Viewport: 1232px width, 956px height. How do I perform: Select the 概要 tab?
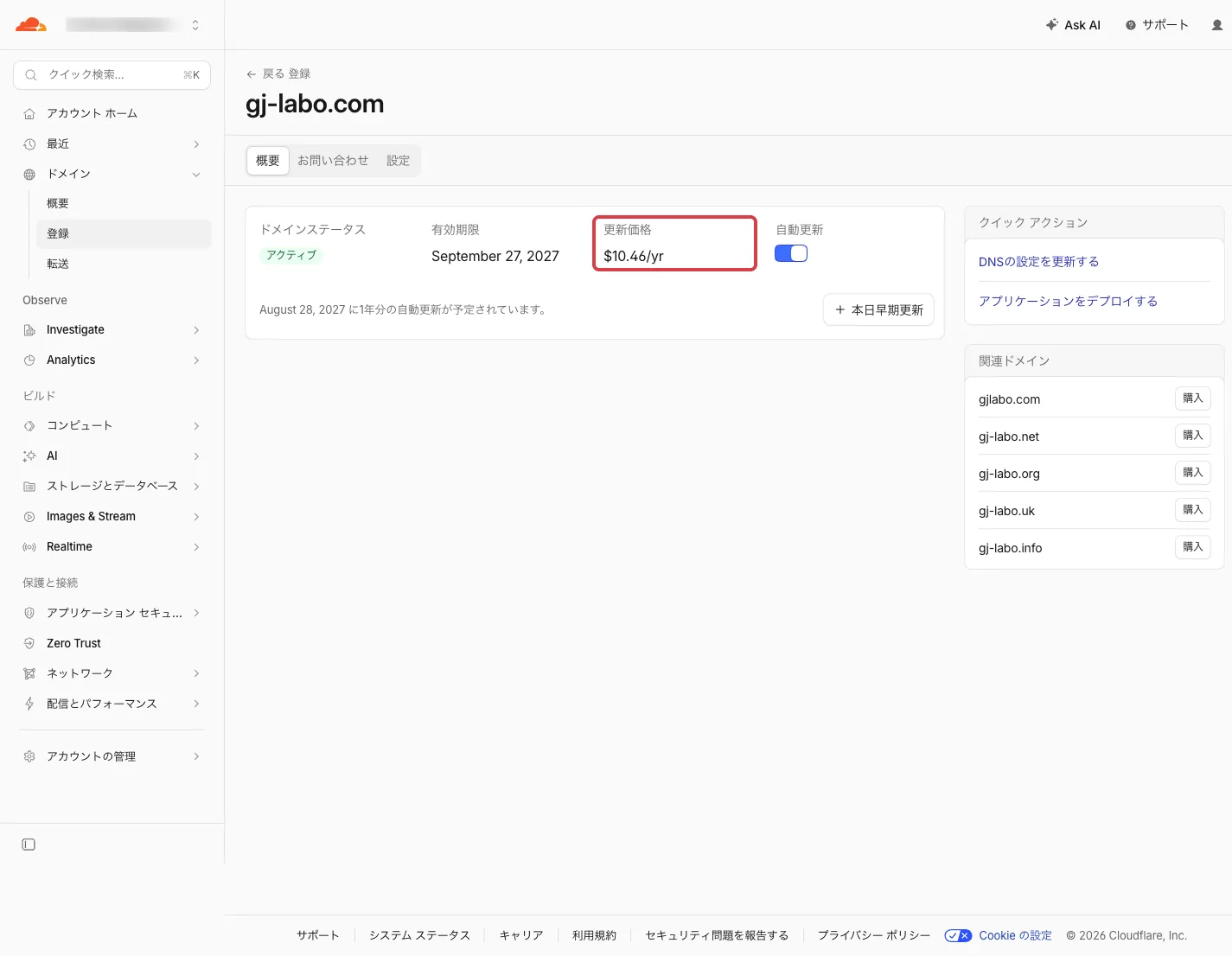tap(268, 161)
